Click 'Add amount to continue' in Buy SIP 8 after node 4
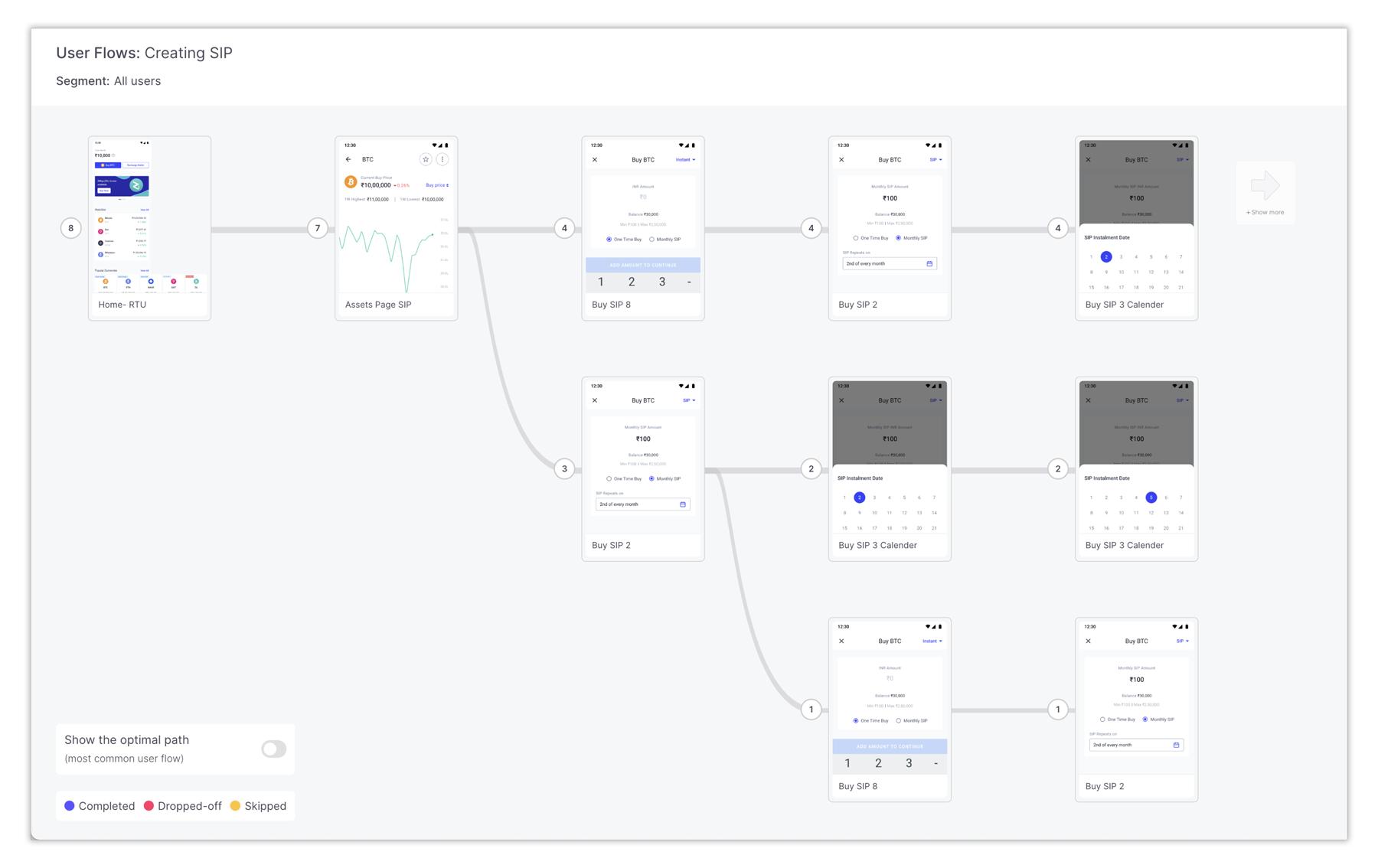Viewport: 1378px width, 868px height. [643, 265]
